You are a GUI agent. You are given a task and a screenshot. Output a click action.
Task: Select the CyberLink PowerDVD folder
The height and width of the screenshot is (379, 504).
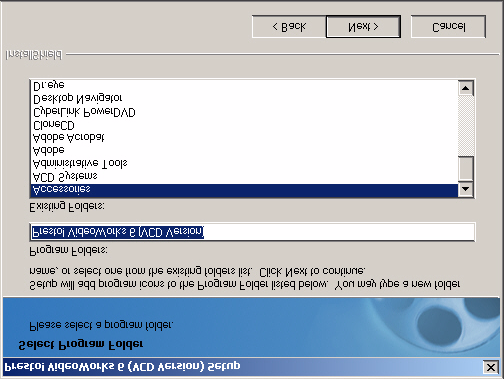pos(244,112)
